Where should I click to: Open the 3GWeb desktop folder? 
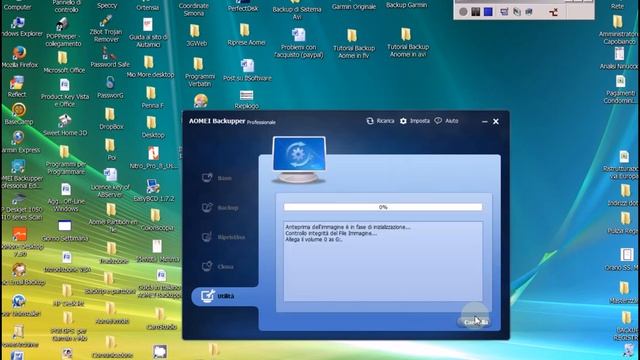196,36
